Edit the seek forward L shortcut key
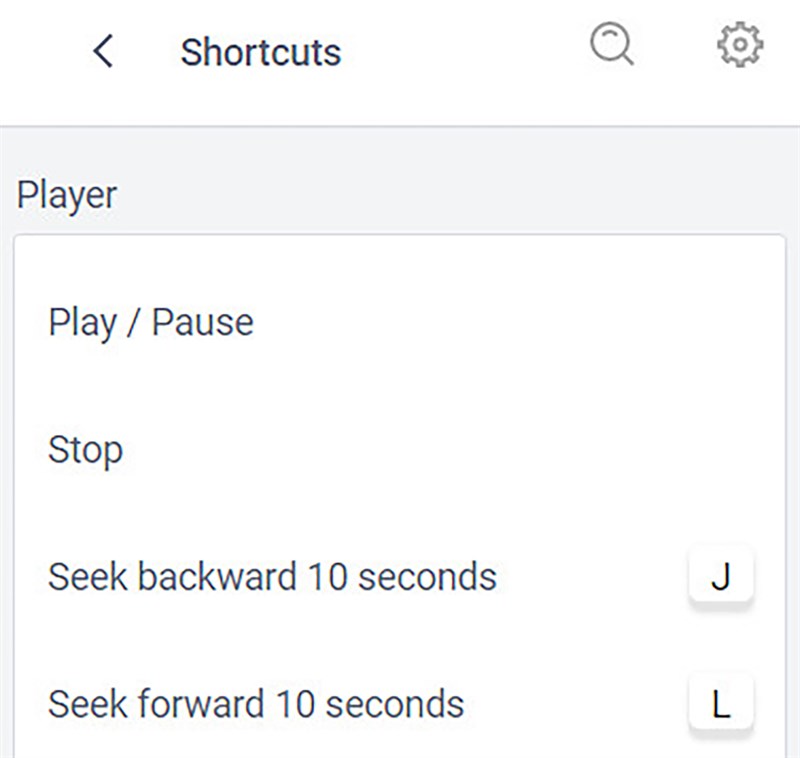The image size is (800, 758). (720, 704)
